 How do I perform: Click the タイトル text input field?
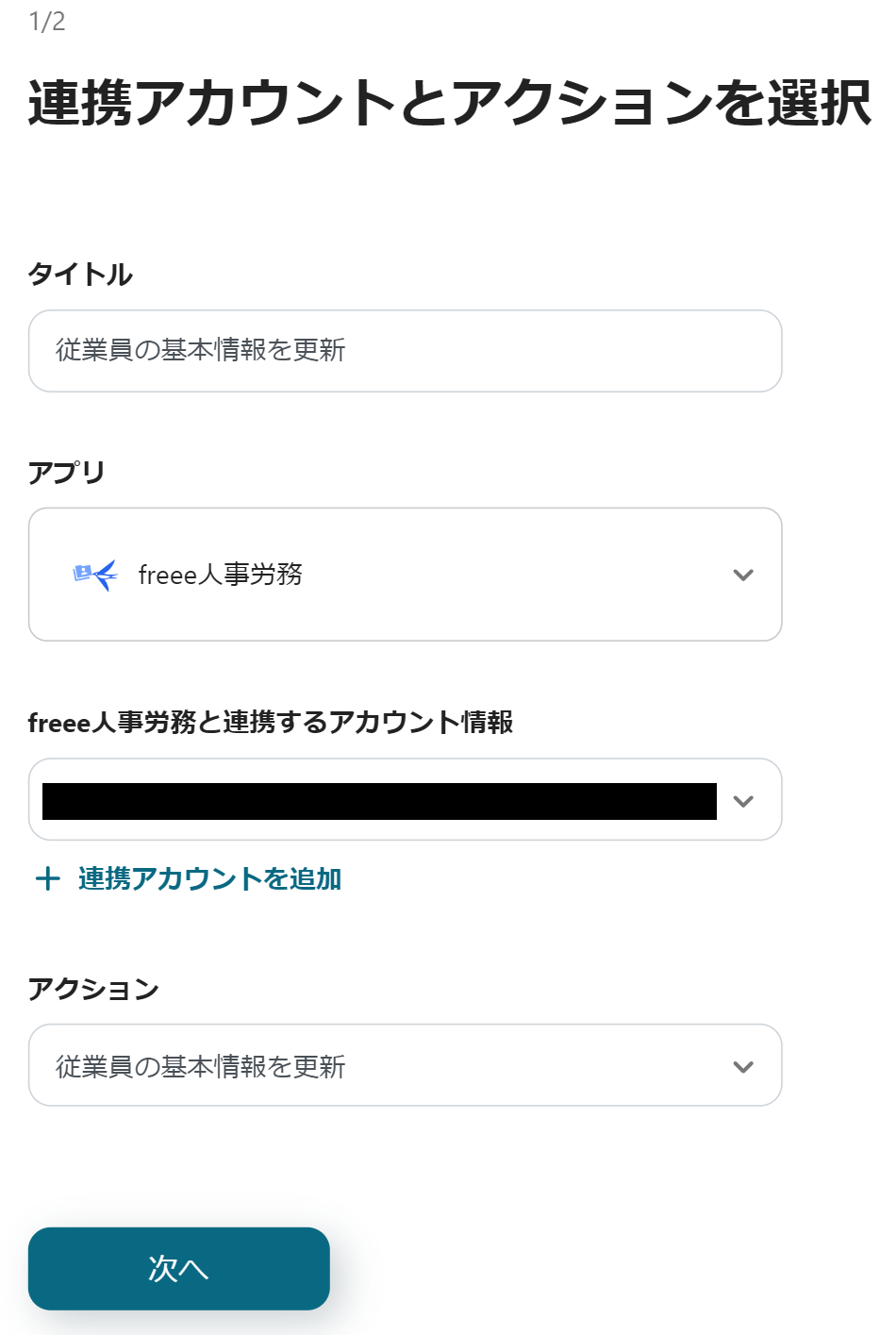pyautogui.click(x=405, y=351)
